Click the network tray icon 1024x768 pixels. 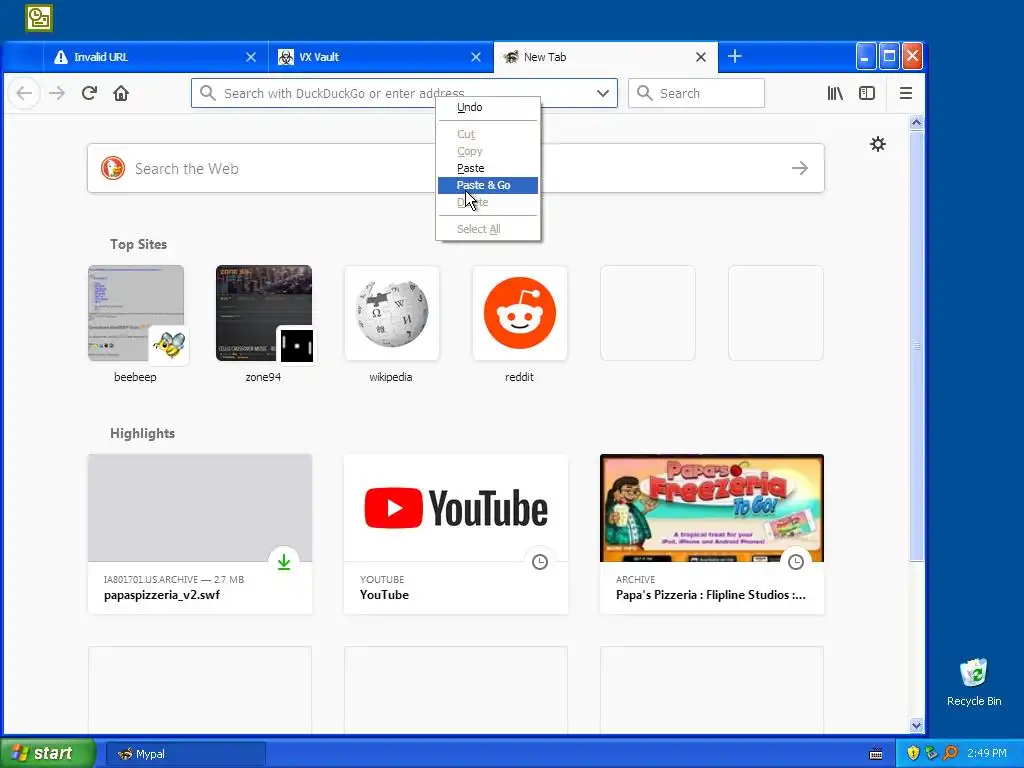pos(931,754)
